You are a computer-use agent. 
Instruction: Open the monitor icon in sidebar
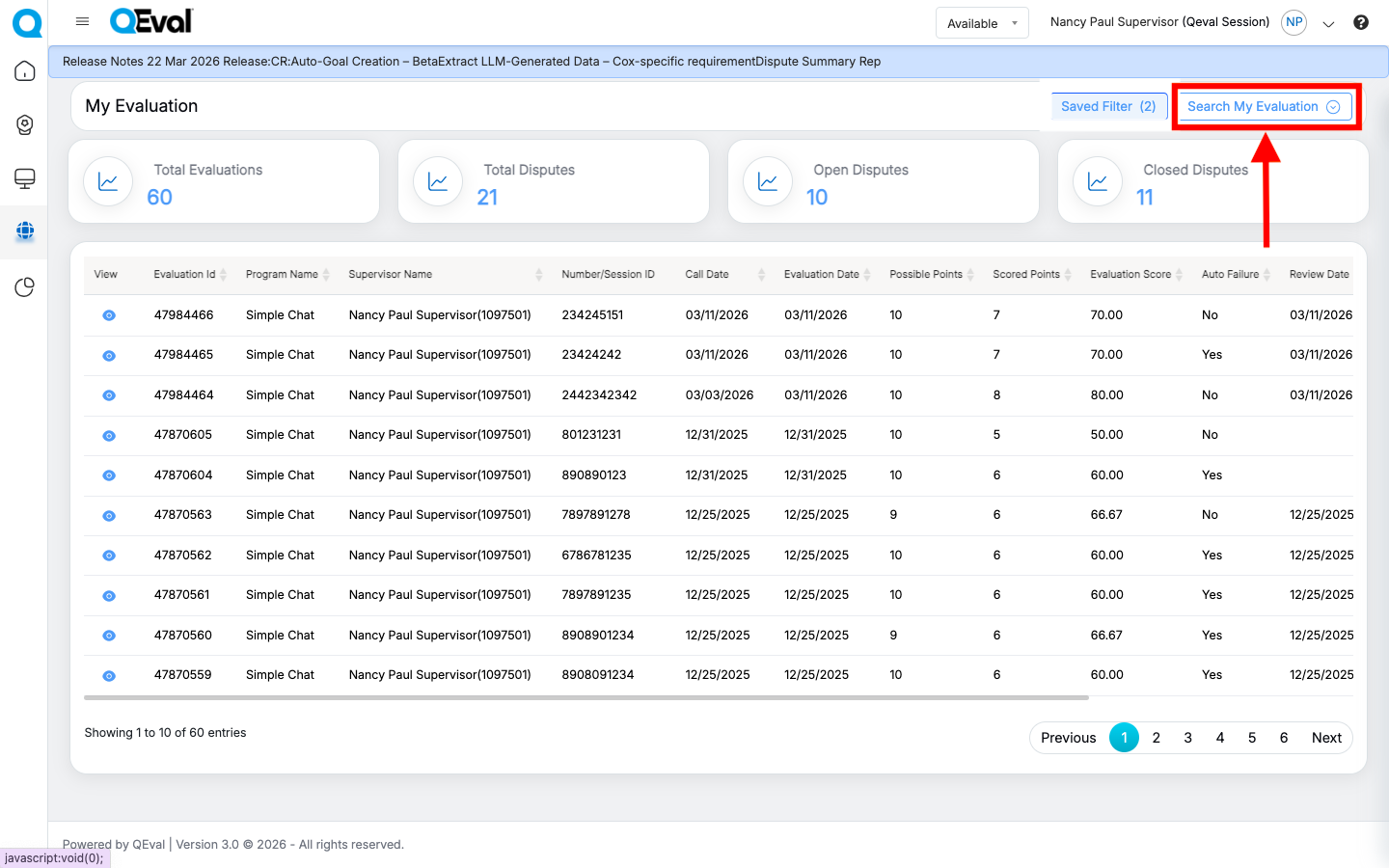point(25,178)
